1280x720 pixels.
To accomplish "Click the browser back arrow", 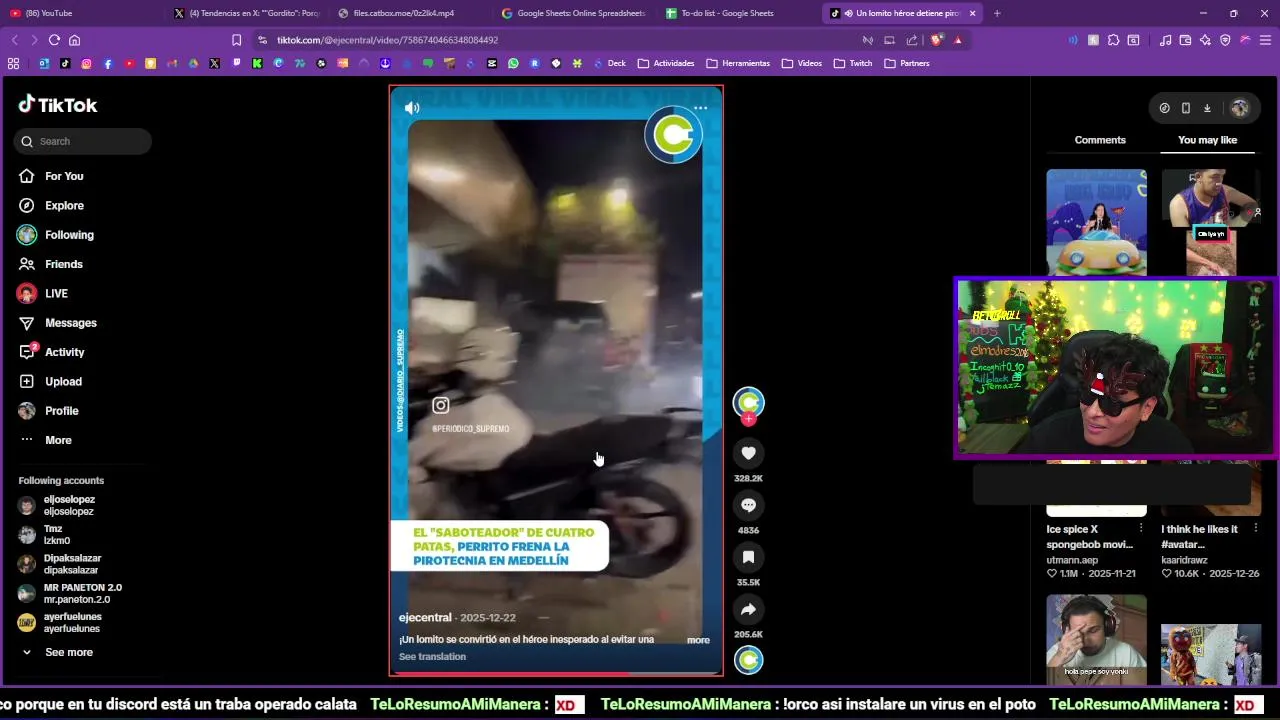I will click(x=14, y=40).
